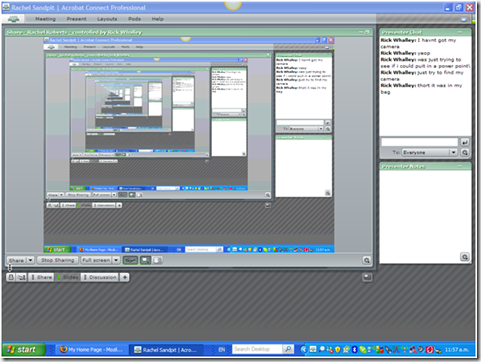Click the Stop Sharing button
The image size is (481, 362).
pyautogui.click(x=57, y=260)
